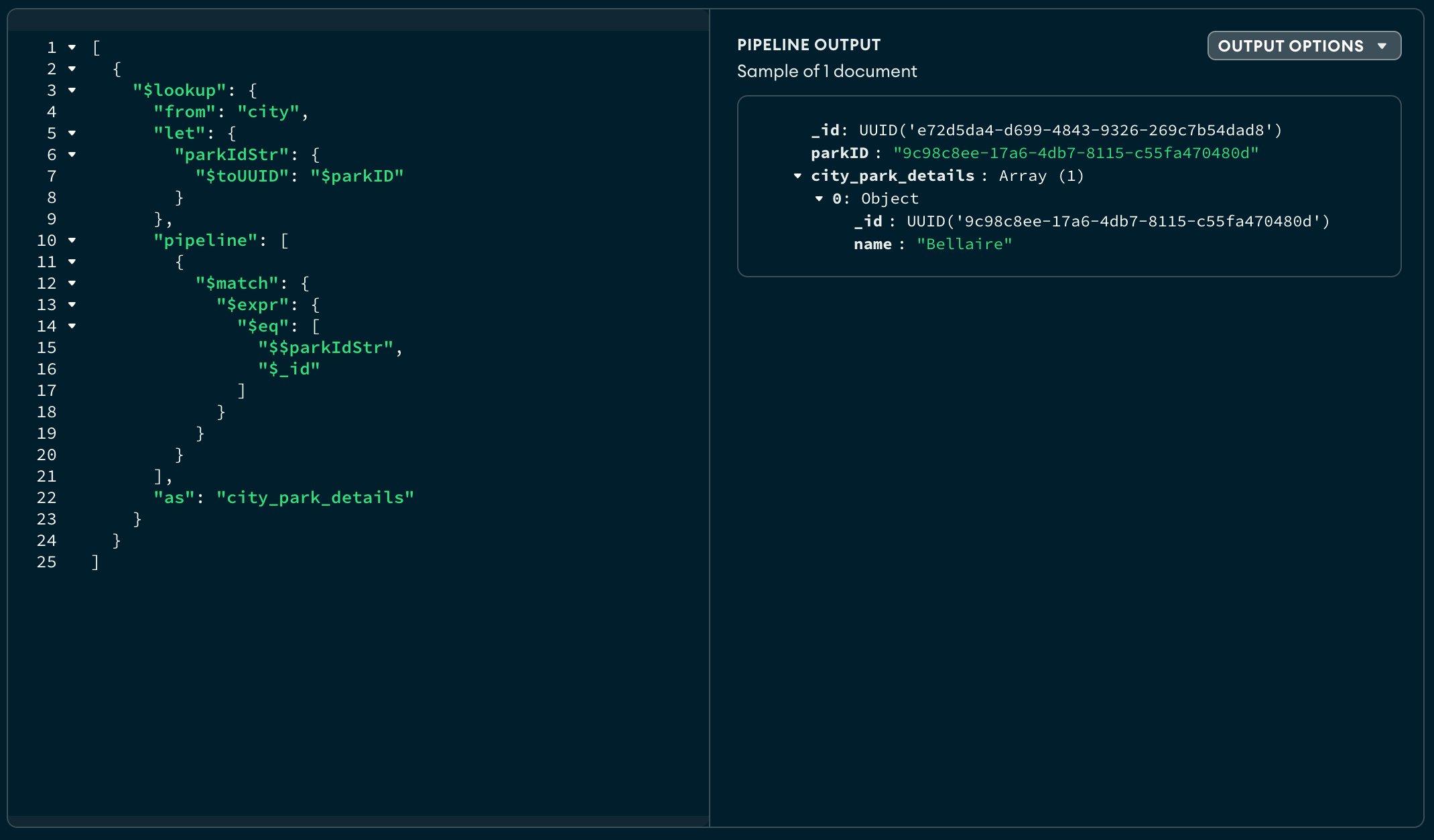1434x840 pixels.
Task: Click "$$parkIdStr" on line 15
Action: 326,348
